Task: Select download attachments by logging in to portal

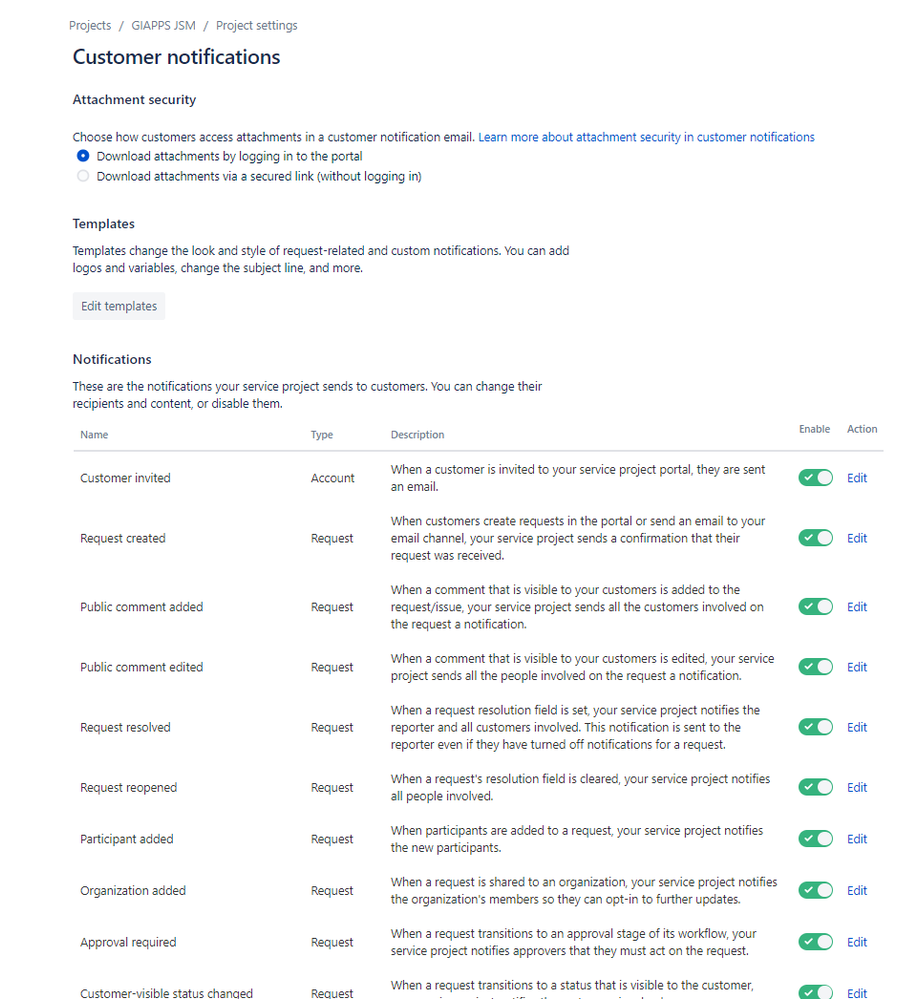Action: [x=83, y=156]
